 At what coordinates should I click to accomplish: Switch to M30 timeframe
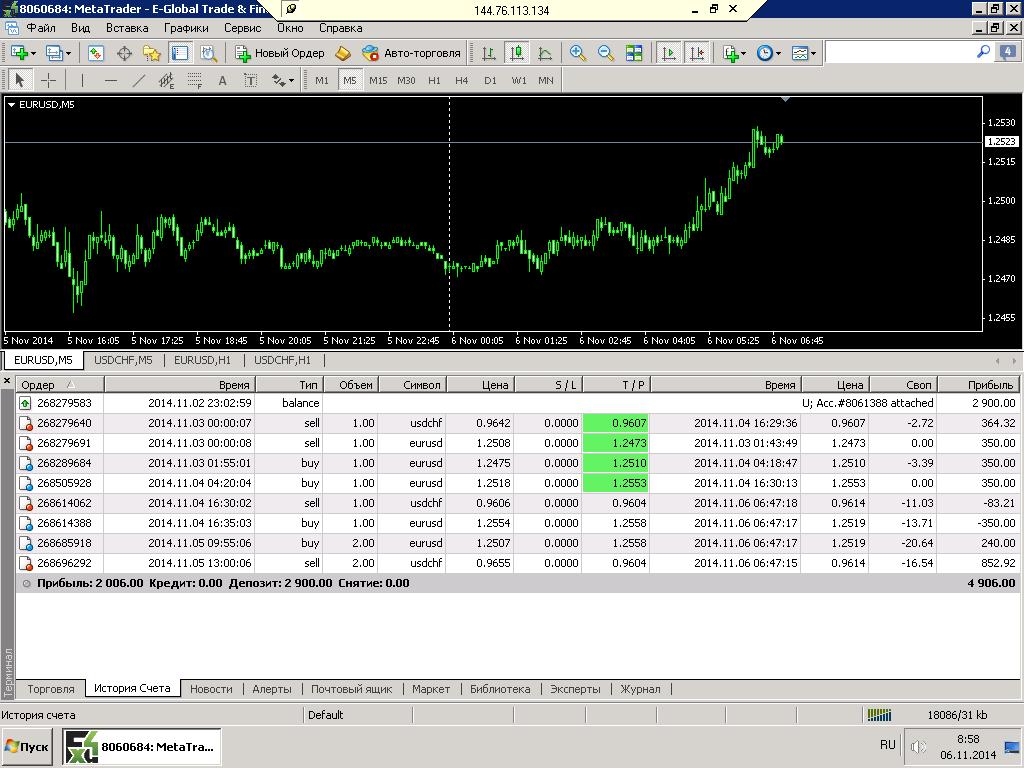coord(406,80)
